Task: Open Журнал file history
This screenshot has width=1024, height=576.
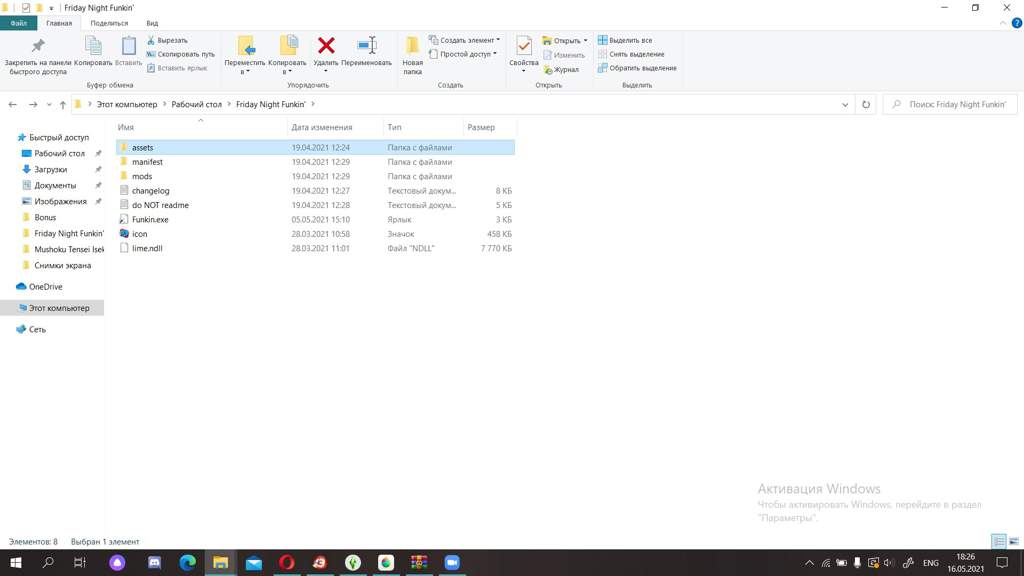Action: coord(561,69)
